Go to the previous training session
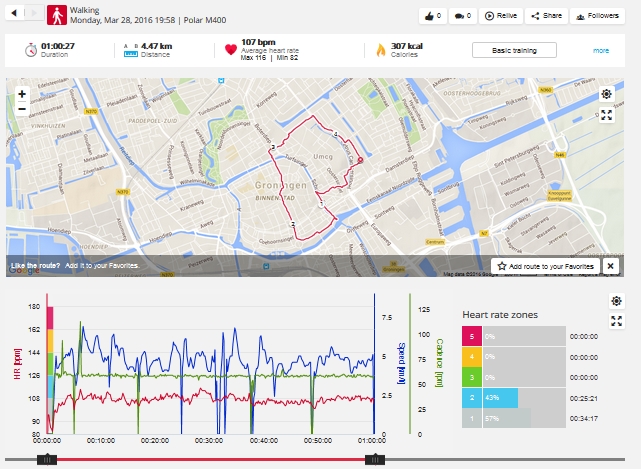The image size is (641, 469). click(x=12, y=14)
